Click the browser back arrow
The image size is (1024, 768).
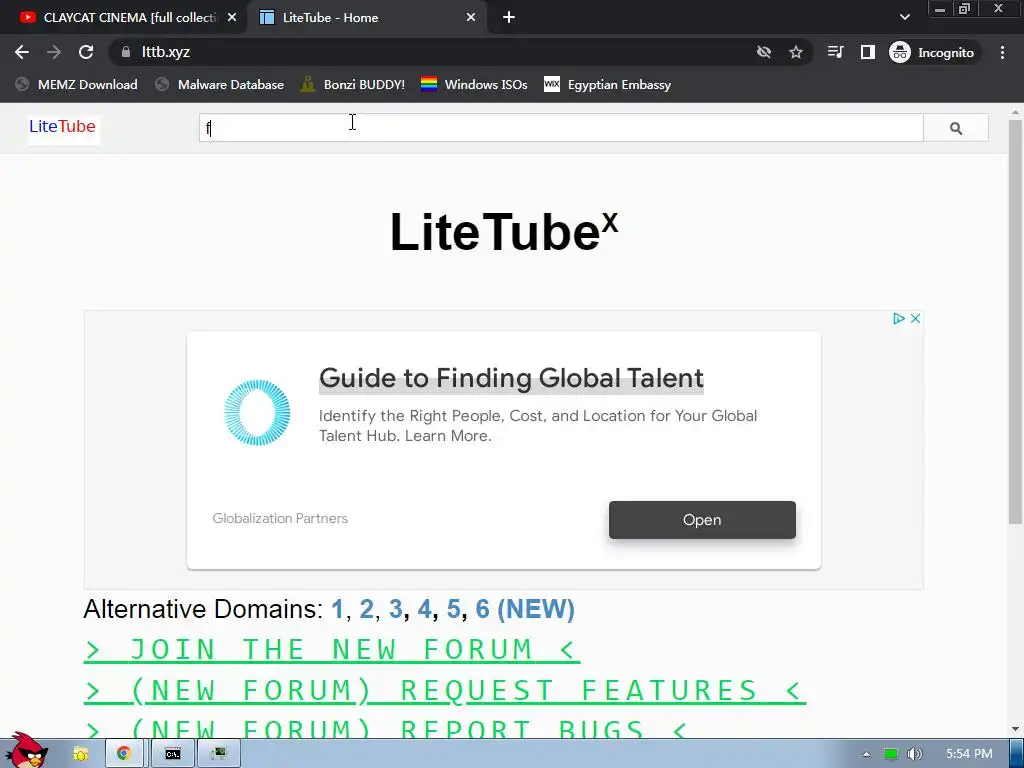[x=22, y=52]
